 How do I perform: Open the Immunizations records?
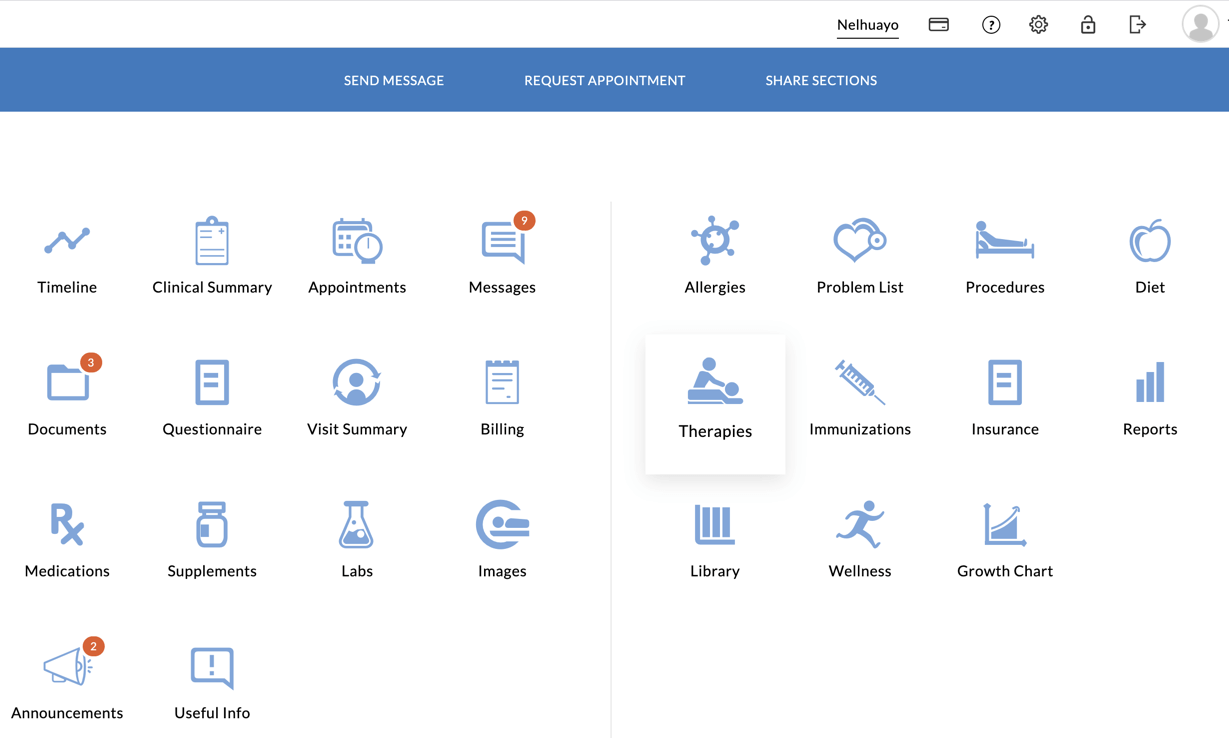click(x=859, y=398)
